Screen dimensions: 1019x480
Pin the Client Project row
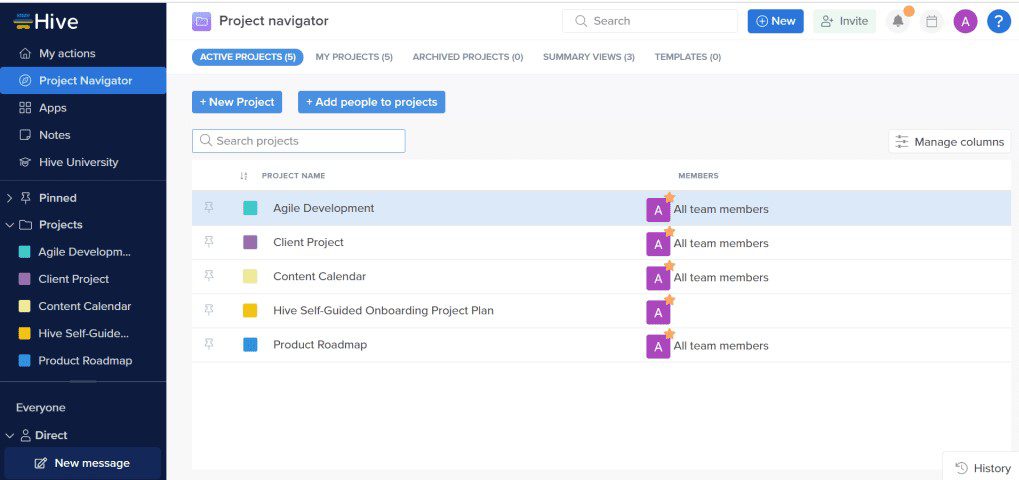click(209, 242)
